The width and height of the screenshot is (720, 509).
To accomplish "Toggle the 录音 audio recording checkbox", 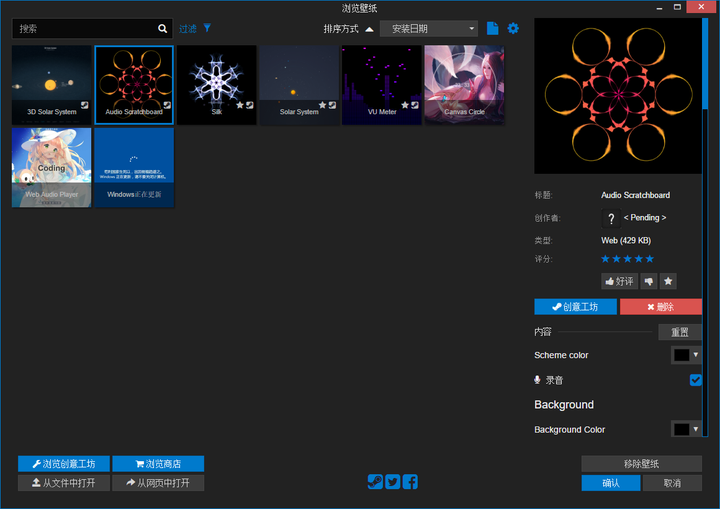I will pyautogui.click(x=696, y=380).
